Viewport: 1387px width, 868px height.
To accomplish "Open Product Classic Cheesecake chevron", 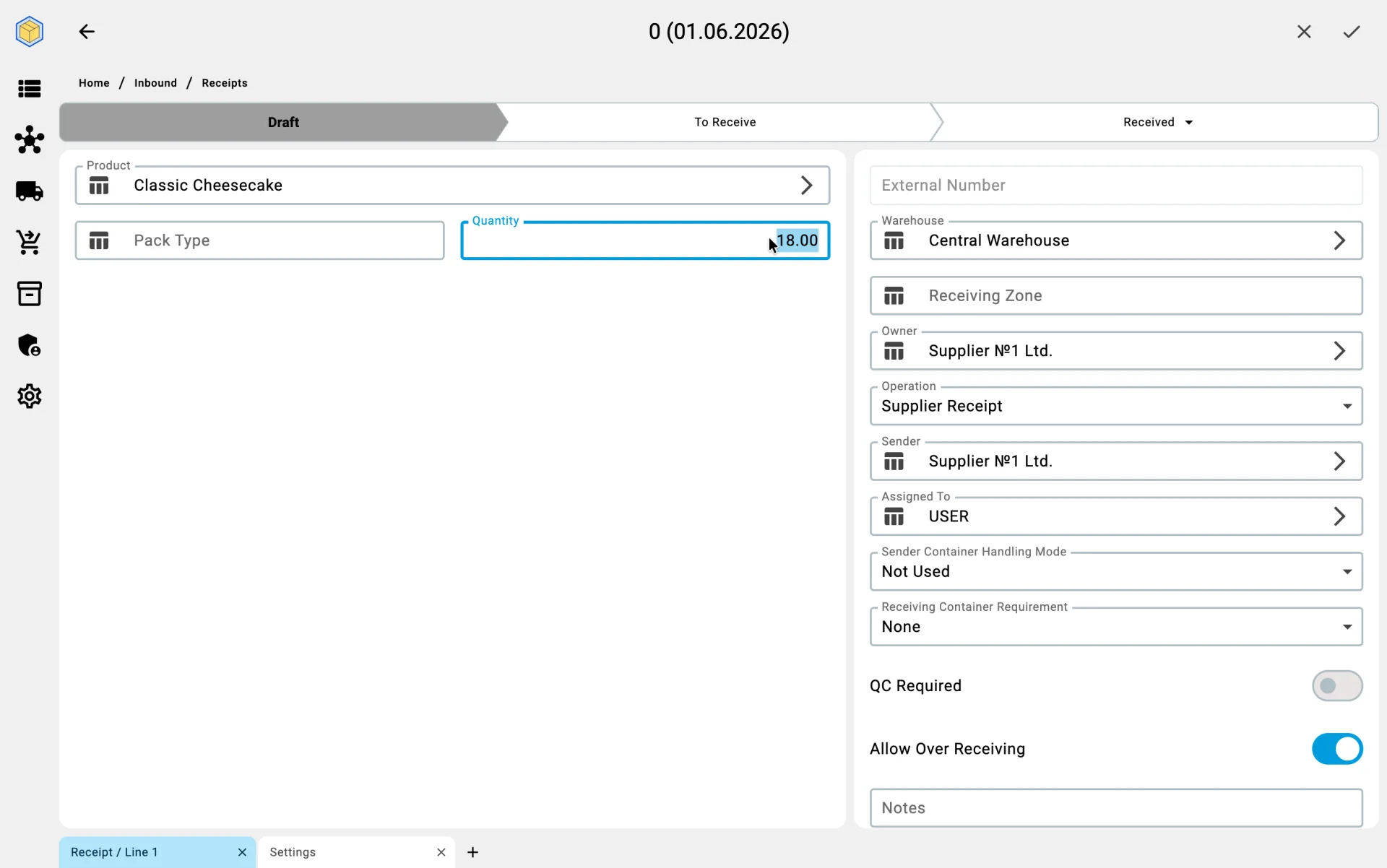I will (x=806, y=186).
